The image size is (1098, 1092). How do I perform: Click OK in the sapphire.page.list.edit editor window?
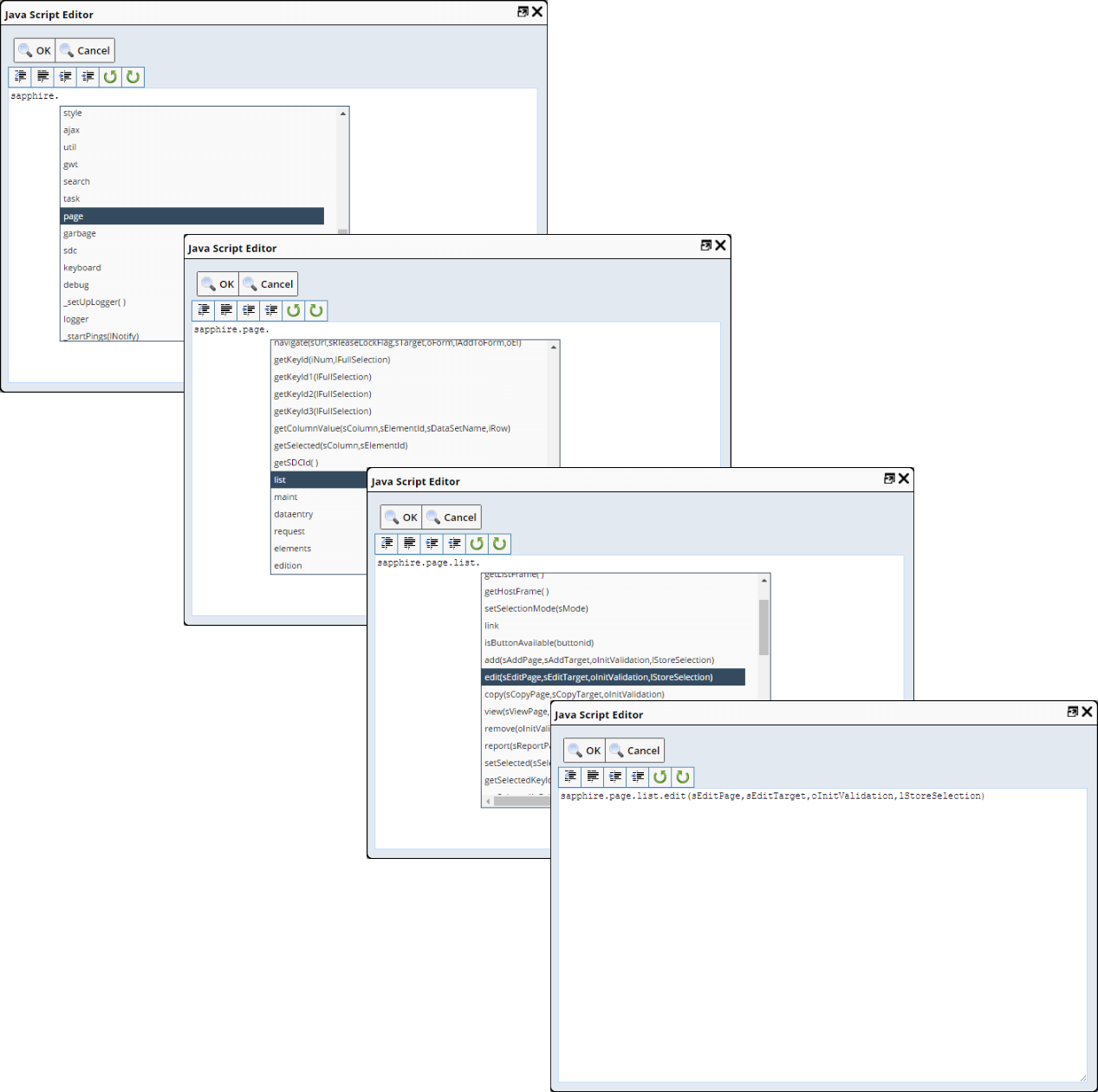tap(585, 751)
